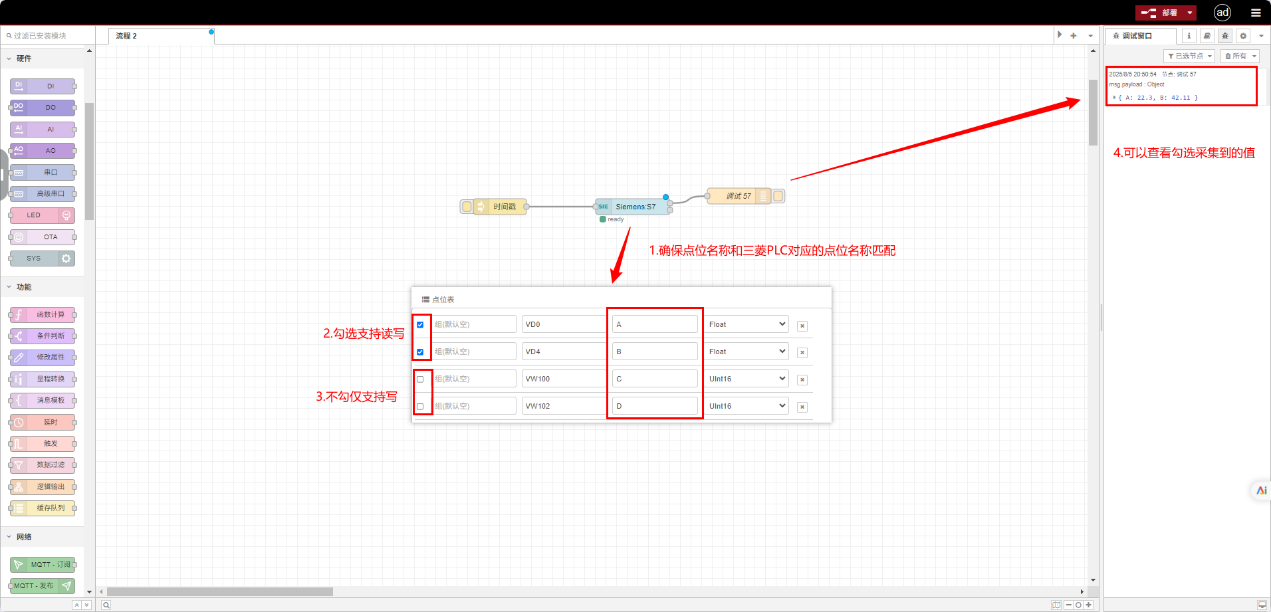This screenshot has height=612, width=1271.
Task: Select the MQTT - 订阅 node
Action: point(43,565)
